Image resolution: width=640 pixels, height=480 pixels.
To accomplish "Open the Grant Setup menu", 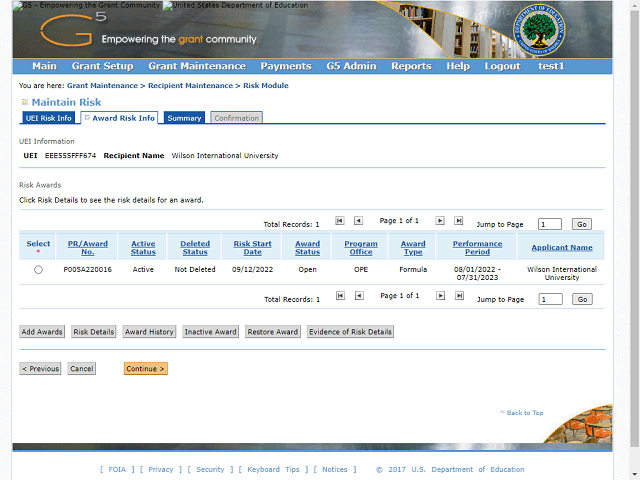I will click(102, 66).
